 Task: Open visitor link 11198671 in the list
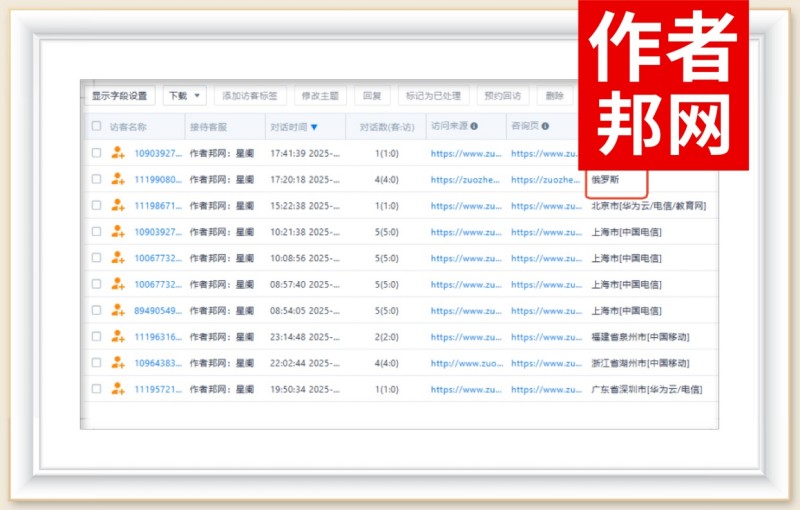point(158,206)
